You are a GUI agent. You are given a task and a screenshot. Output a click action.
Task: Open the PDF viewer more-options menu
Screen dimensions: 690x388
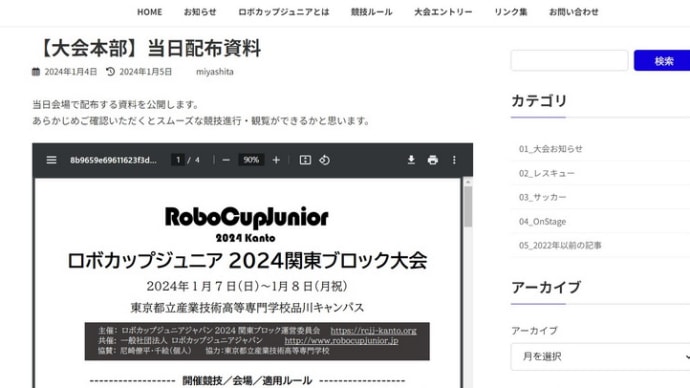point(454,160)
